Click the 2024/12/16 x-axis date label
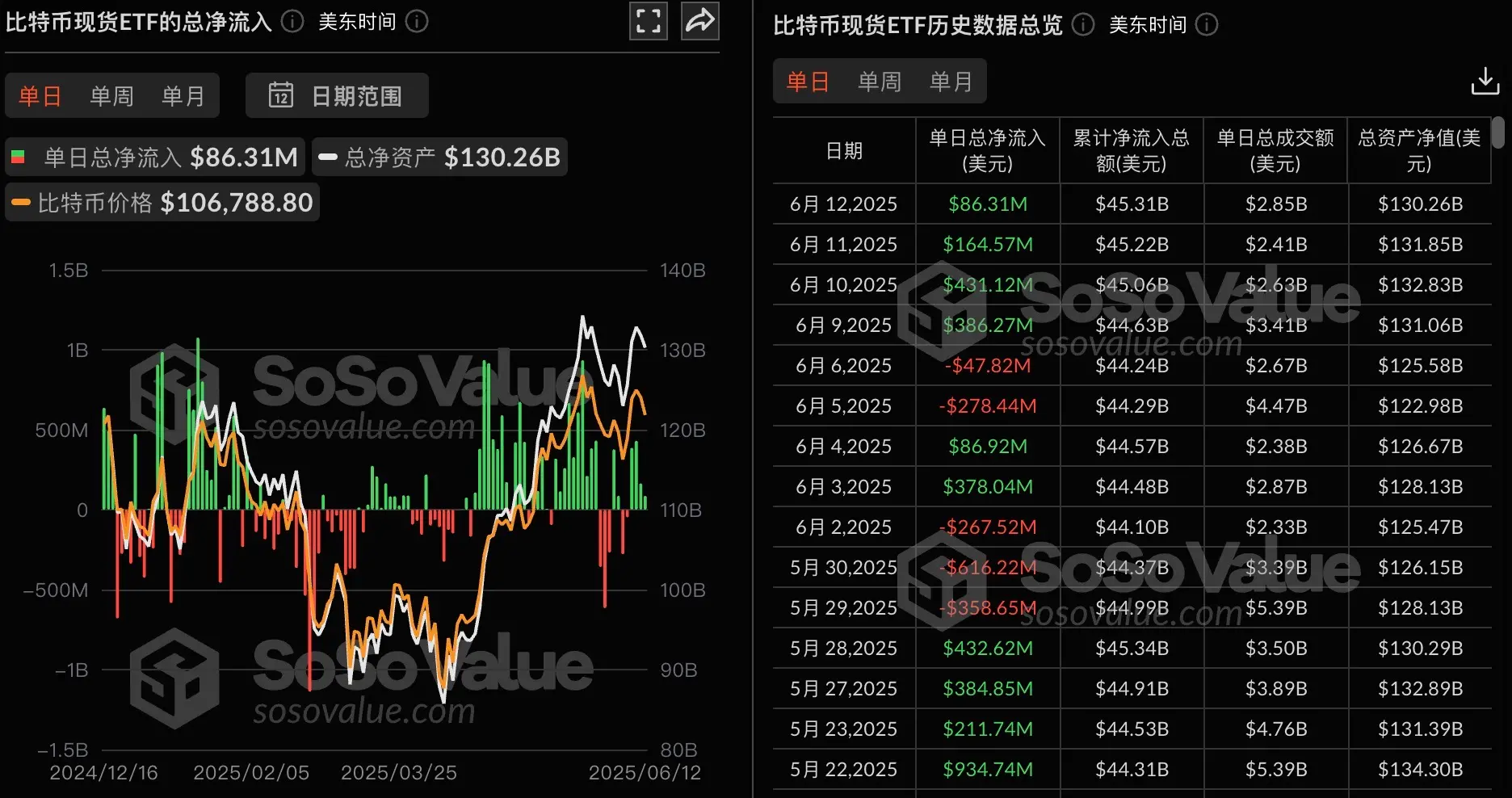The height and width of the screenshot is (798, 1512). (104, 773)
